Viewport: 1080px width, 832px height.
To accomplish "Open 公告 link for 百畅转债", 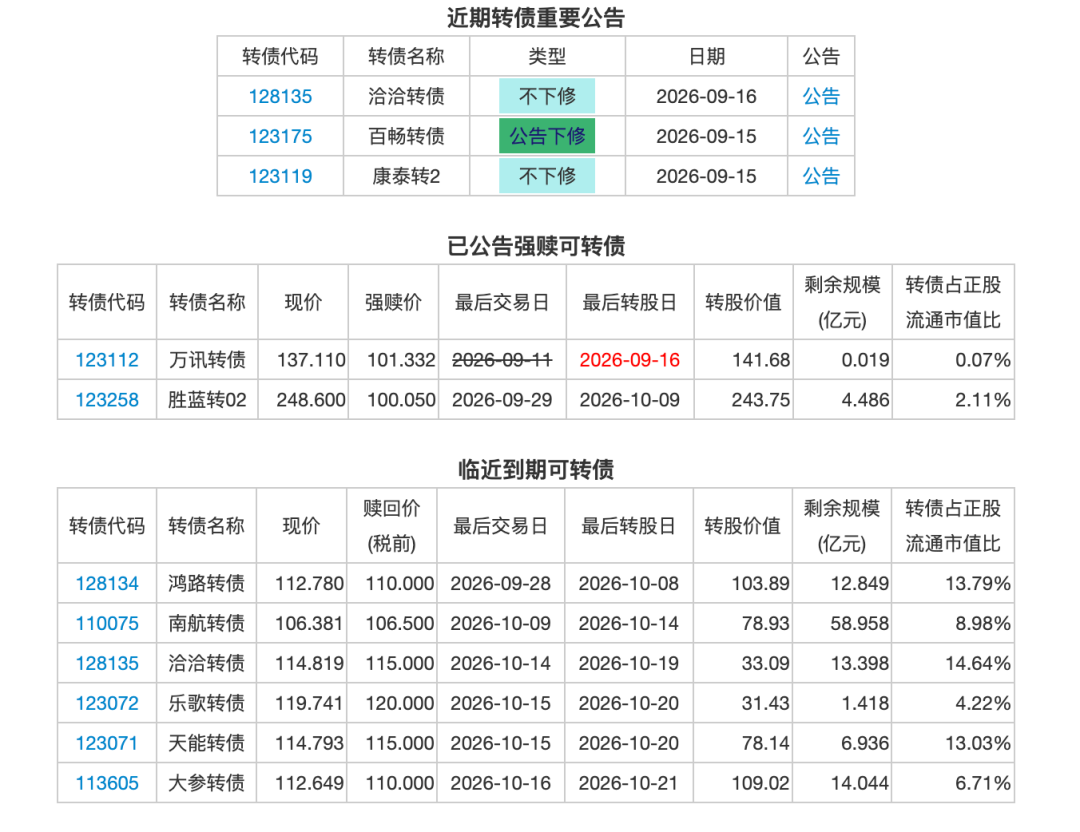I will (x=821, y=136).
